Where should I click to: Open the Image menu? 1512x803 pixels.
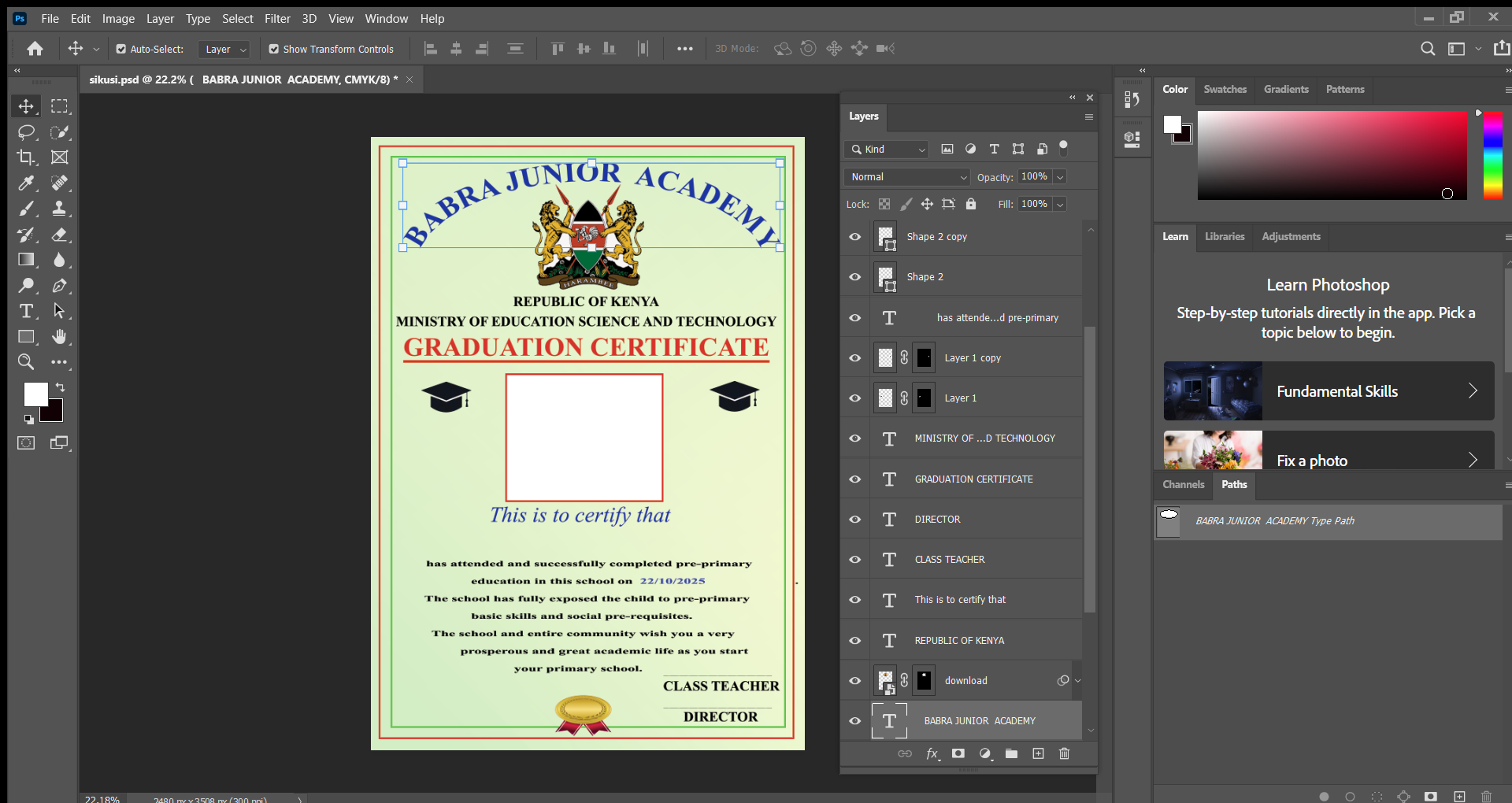pyautogui.click(x=118, y=18)
